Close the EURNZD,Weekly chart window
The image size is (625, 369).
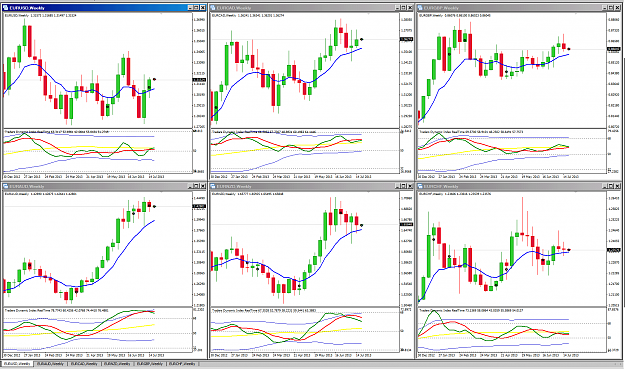pos(410,186)
